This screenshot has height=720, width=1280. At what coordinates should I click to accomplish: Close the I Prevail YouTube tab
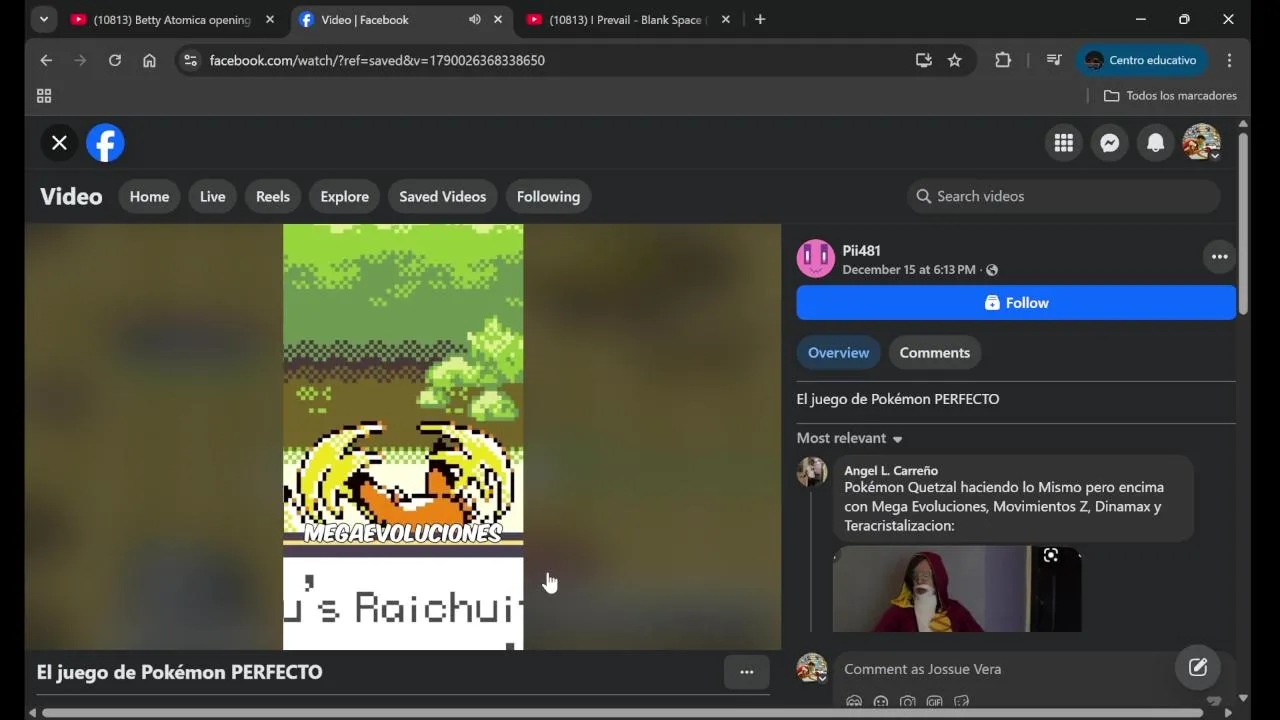(x=726, y=20)
